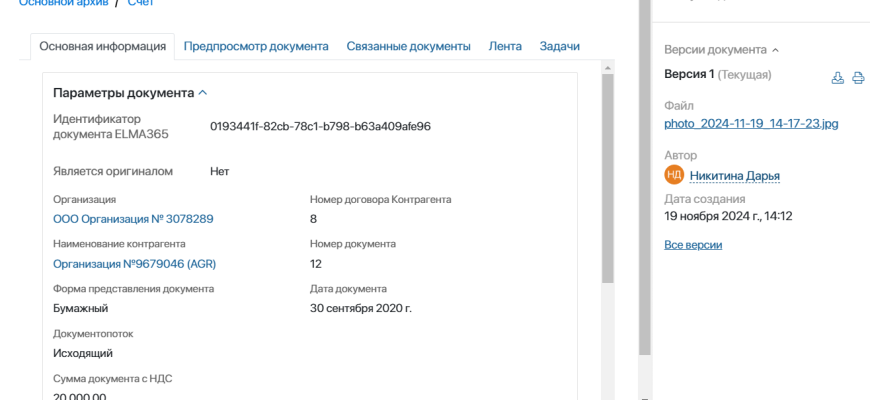The image size is (870, 400).
Task: Open author profile Никитина Дарья
Action: tap(734, 176)
